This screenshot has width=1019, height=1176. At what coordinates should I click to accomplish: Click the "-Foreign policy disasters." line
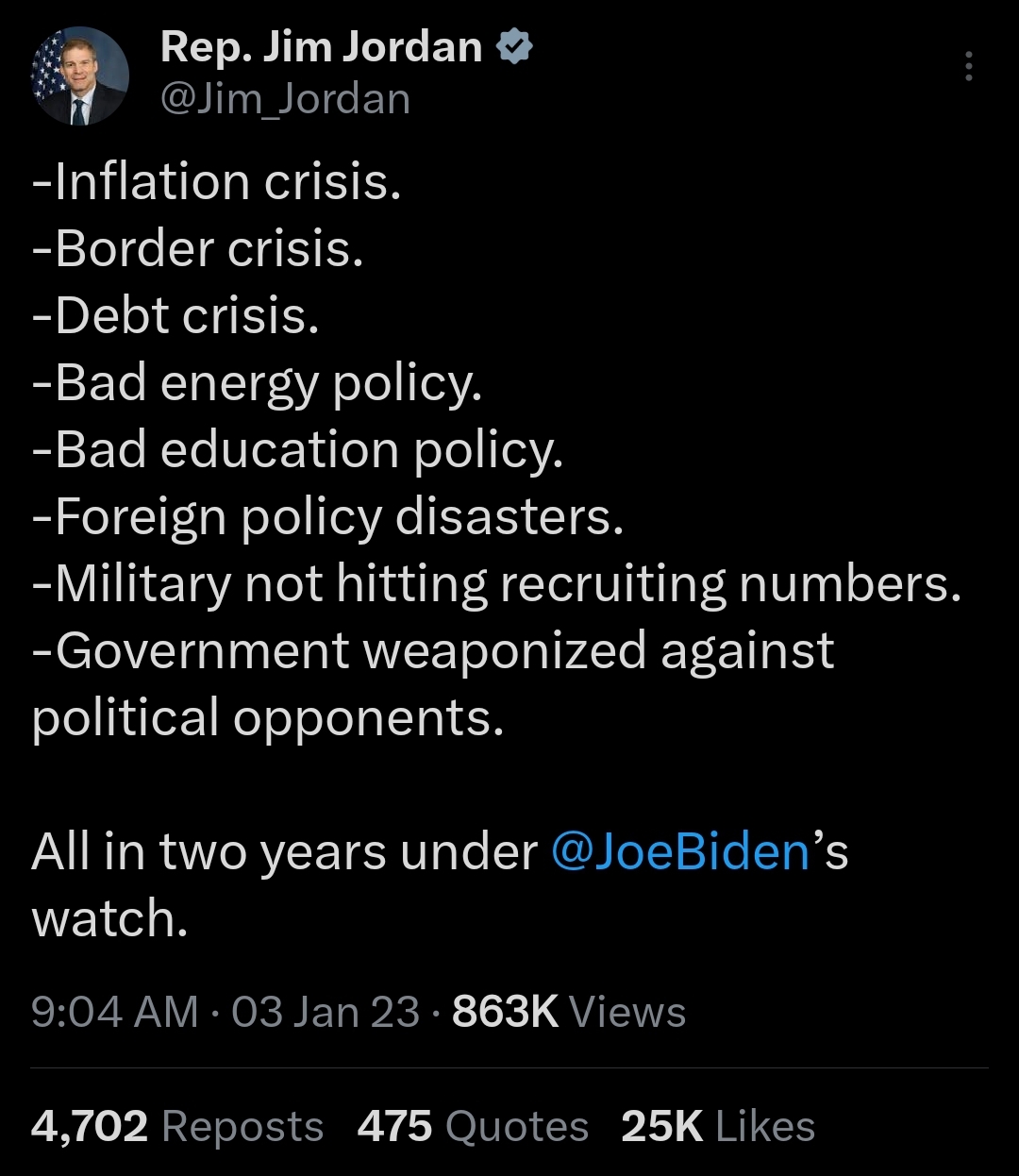point(328,517)
